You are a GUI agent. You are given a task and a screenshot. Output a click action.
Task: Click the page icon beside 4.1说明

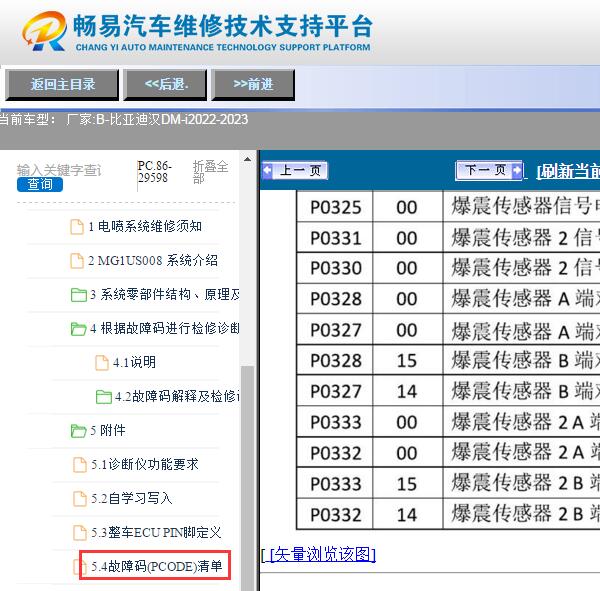click(x=102, y=362)
